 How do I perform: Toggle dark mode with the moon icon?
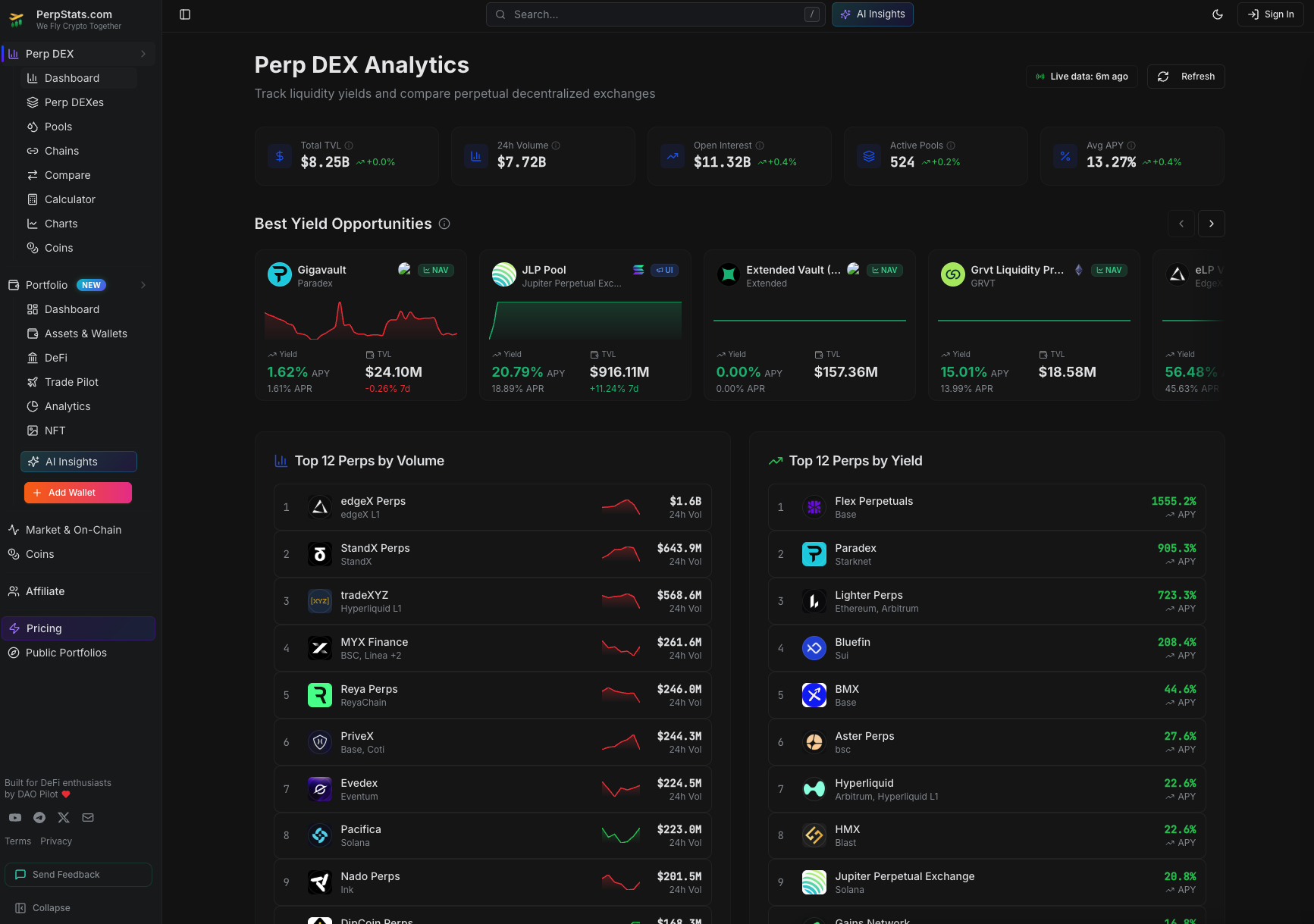pos(1218,14)
